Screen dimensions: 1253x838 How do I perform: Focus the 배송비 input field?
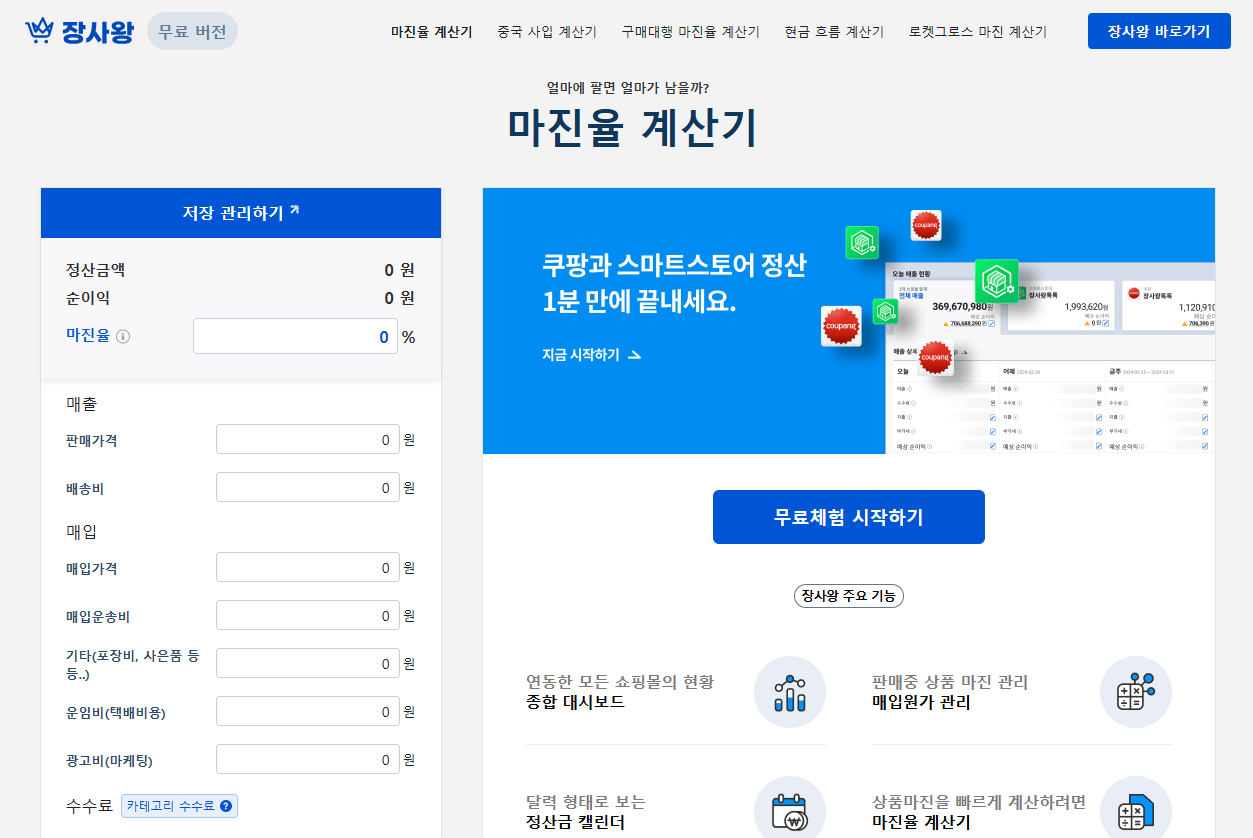[308, 487]
